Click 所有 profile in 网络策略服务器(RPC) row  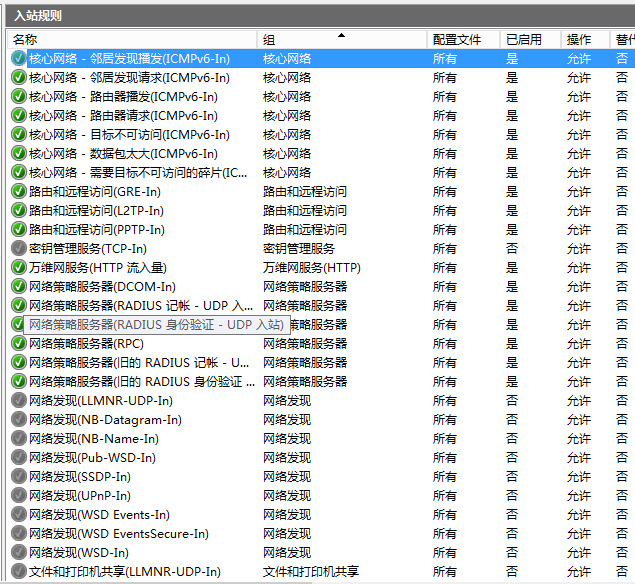pos(445,344)
